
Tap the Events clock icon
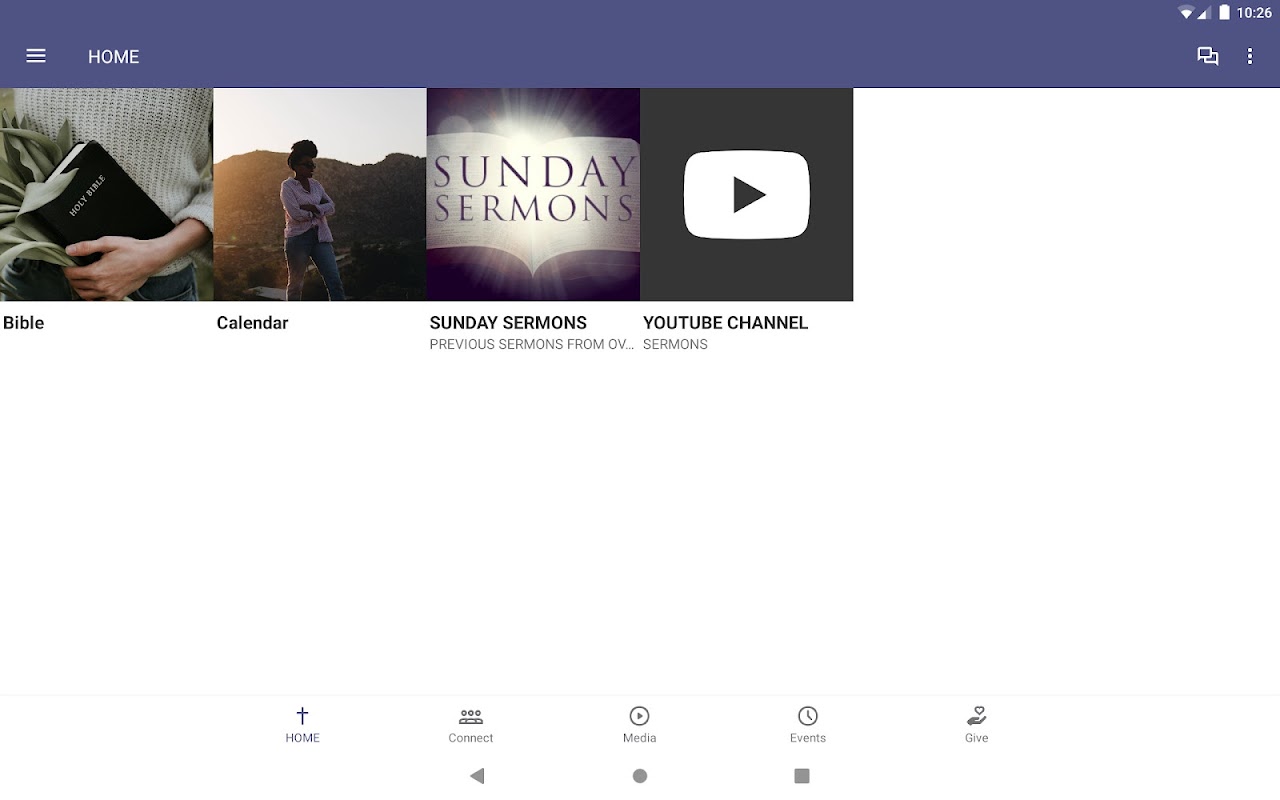click(808, 715)
